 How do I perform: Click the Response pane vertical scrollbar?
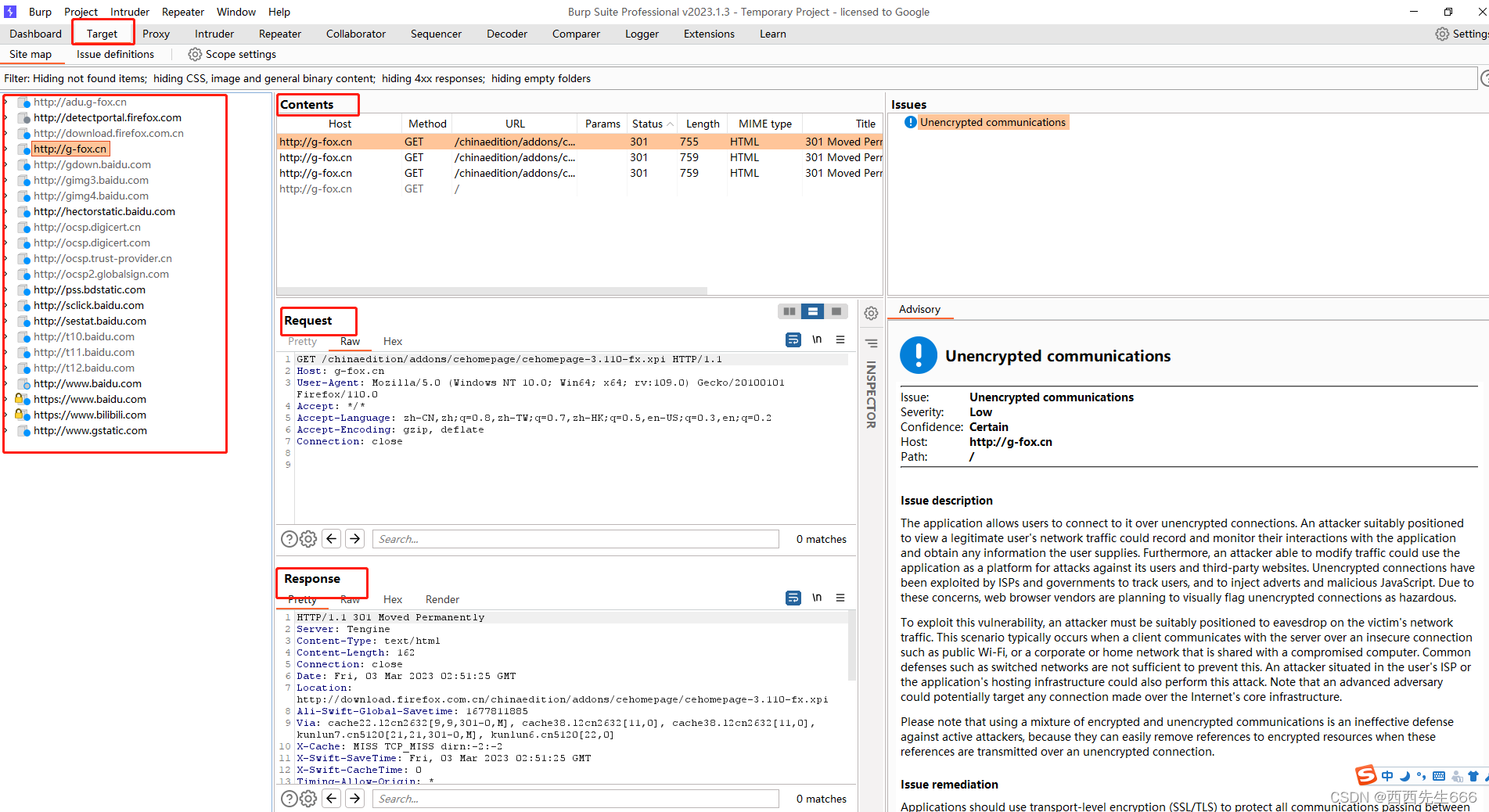tap(851, 646)
